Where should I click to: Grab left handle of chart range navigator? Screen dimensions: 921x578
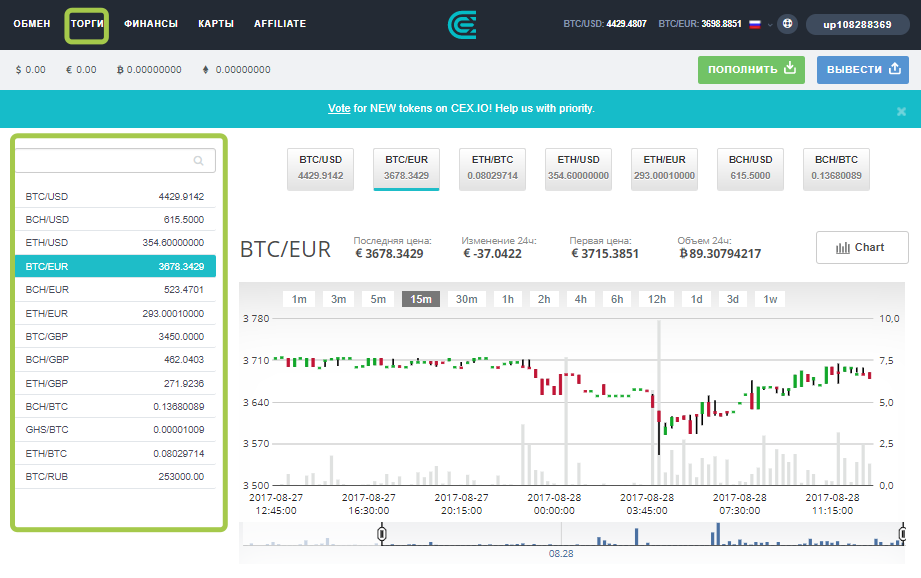(x=382, y=534)
